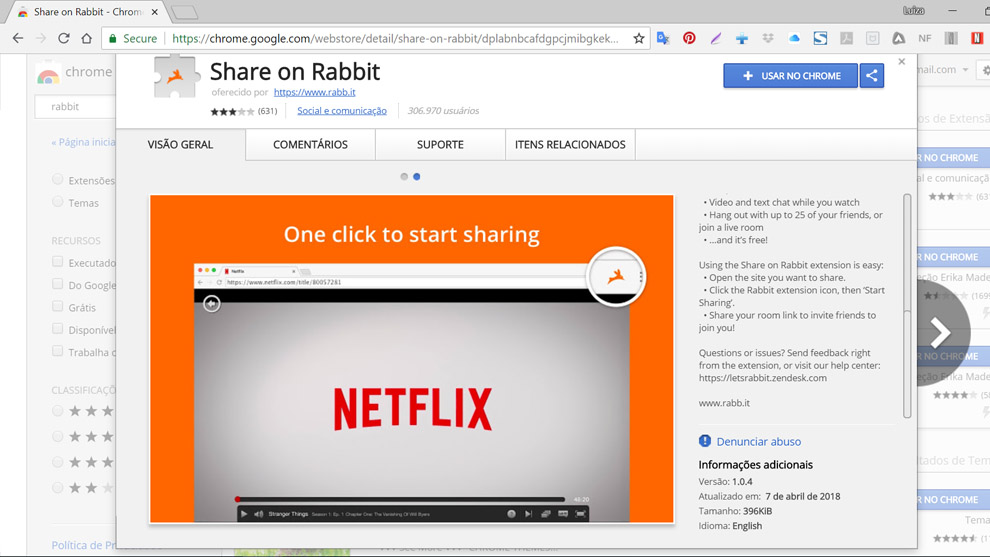Open the Comentários tab
990x557 pixels.
tap(311, 145)
